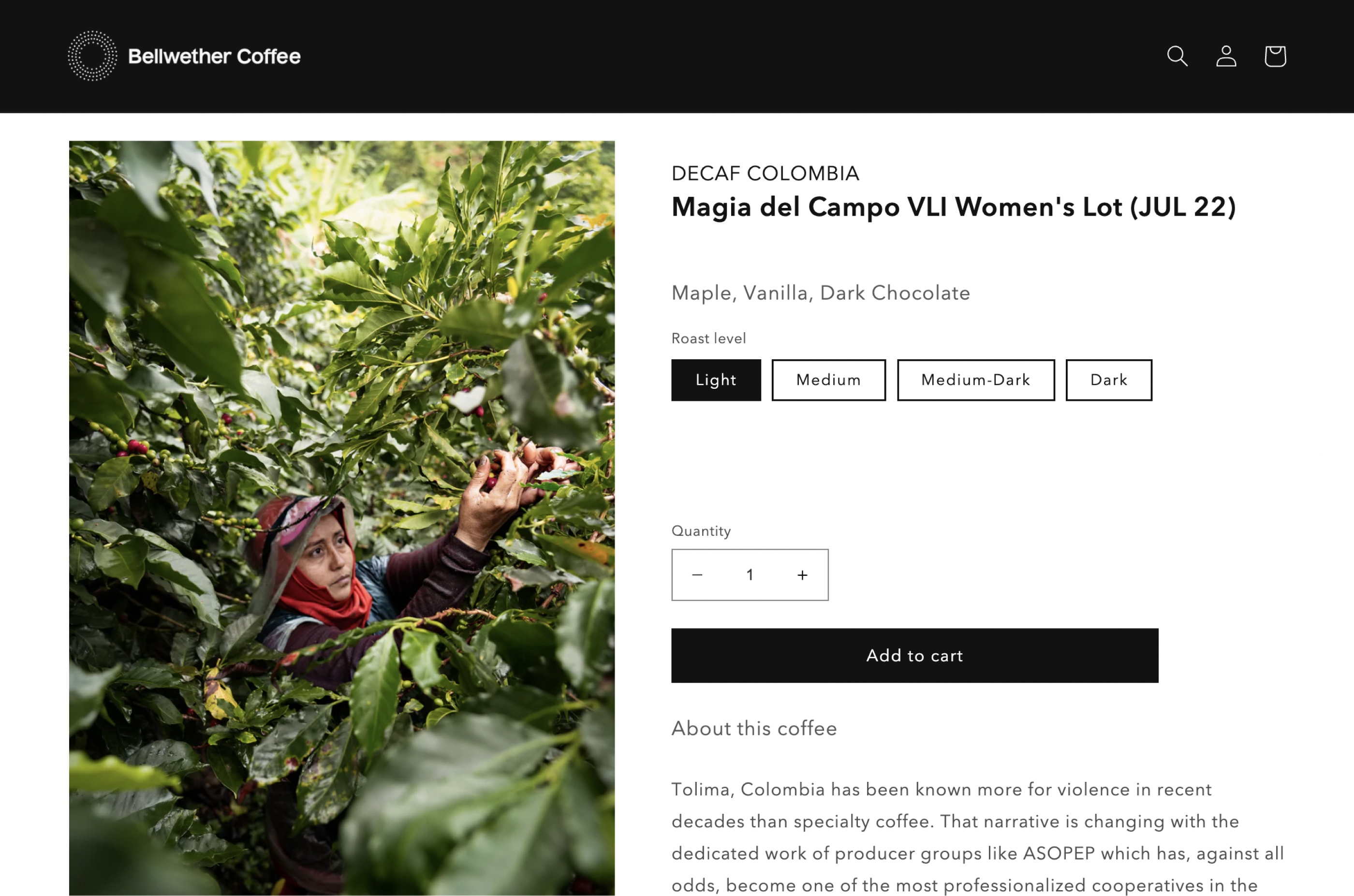Image resolution: width=1354 pixels, height=896 pixels.
Task: Click the Roast level label
Action: pos(708,338)
